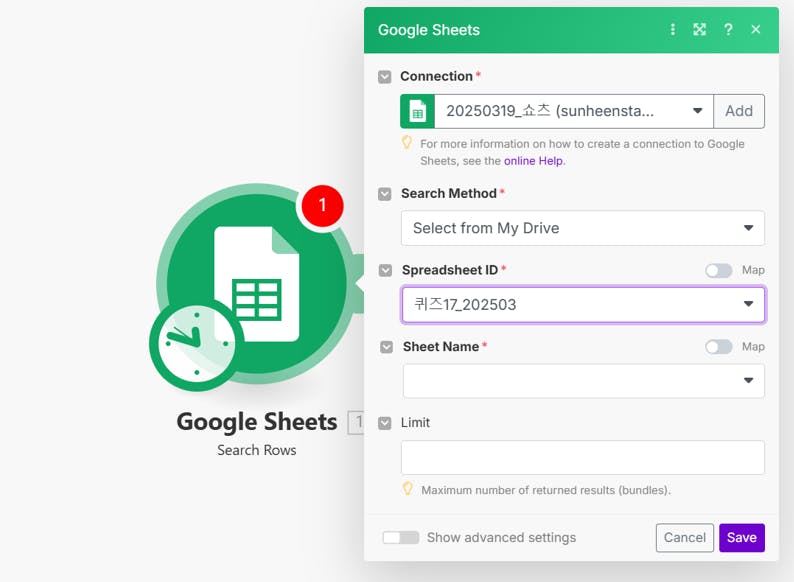This screenshot has width=794, height=582.
Task: Click the lightbulb hint icon under Connection
Action: [x=407, y=143]
